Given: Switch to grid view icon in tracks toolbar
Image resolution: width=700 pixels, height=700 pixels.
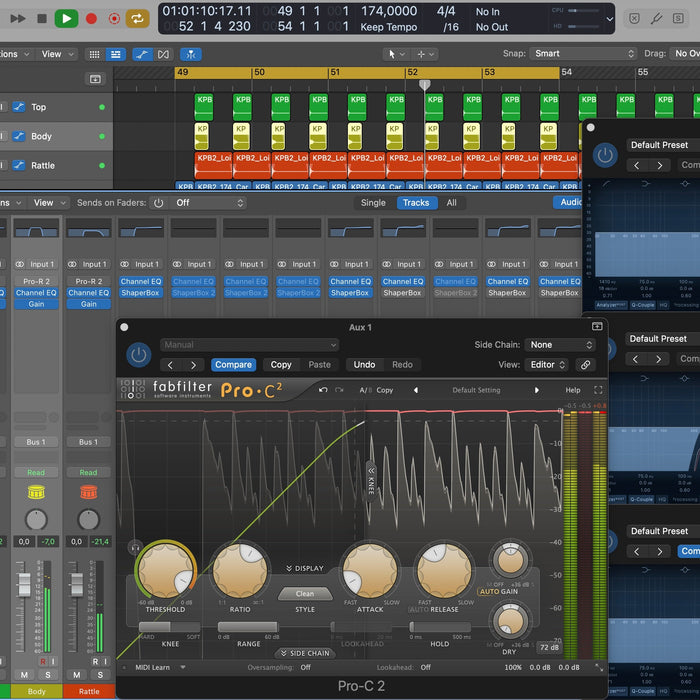Looking at the screenshot, I should click(x=95, y=54).
